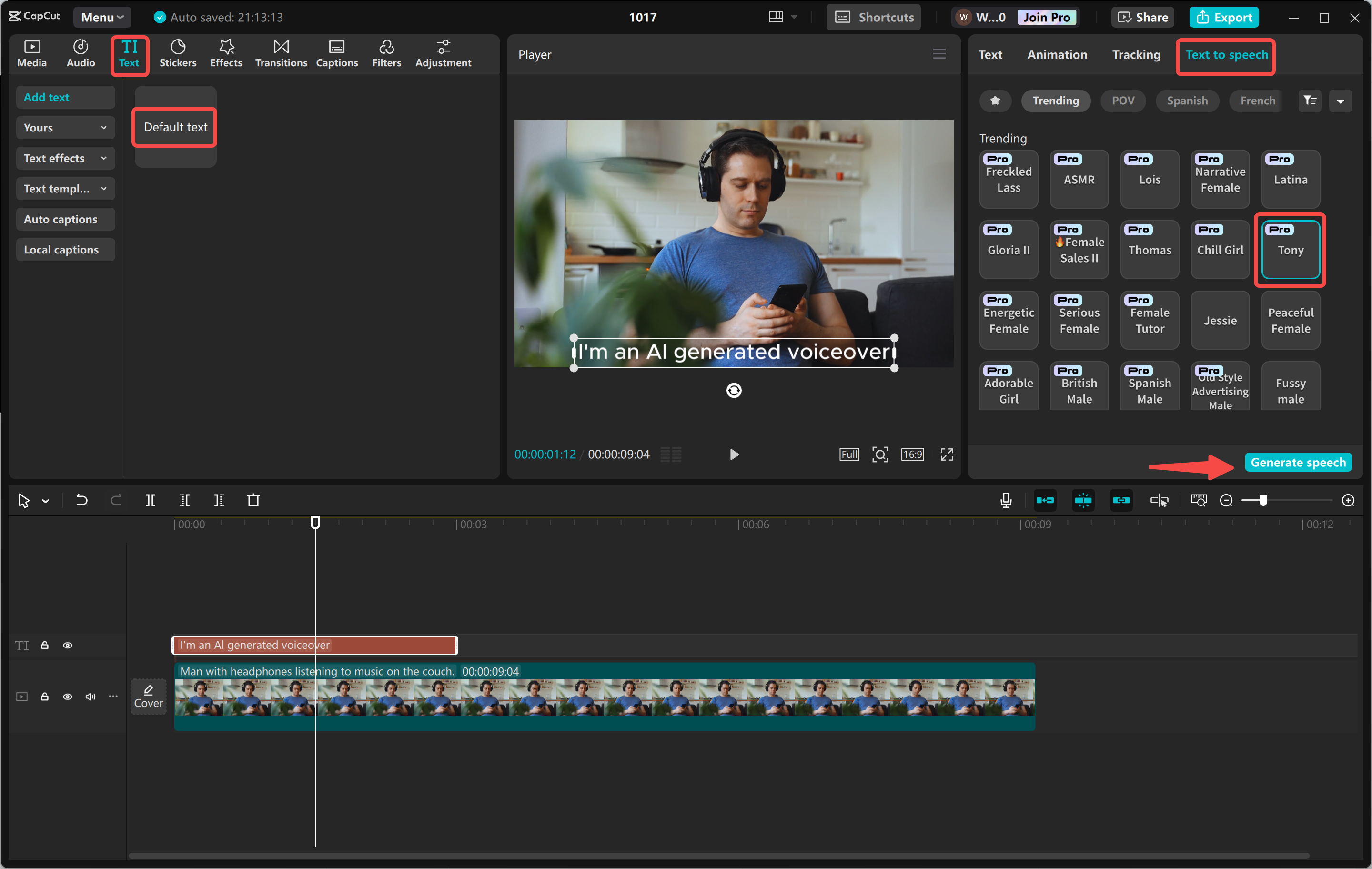The image size is (1372, 869).
Task: Open the video track more options
Action: [x=113, y=697]
